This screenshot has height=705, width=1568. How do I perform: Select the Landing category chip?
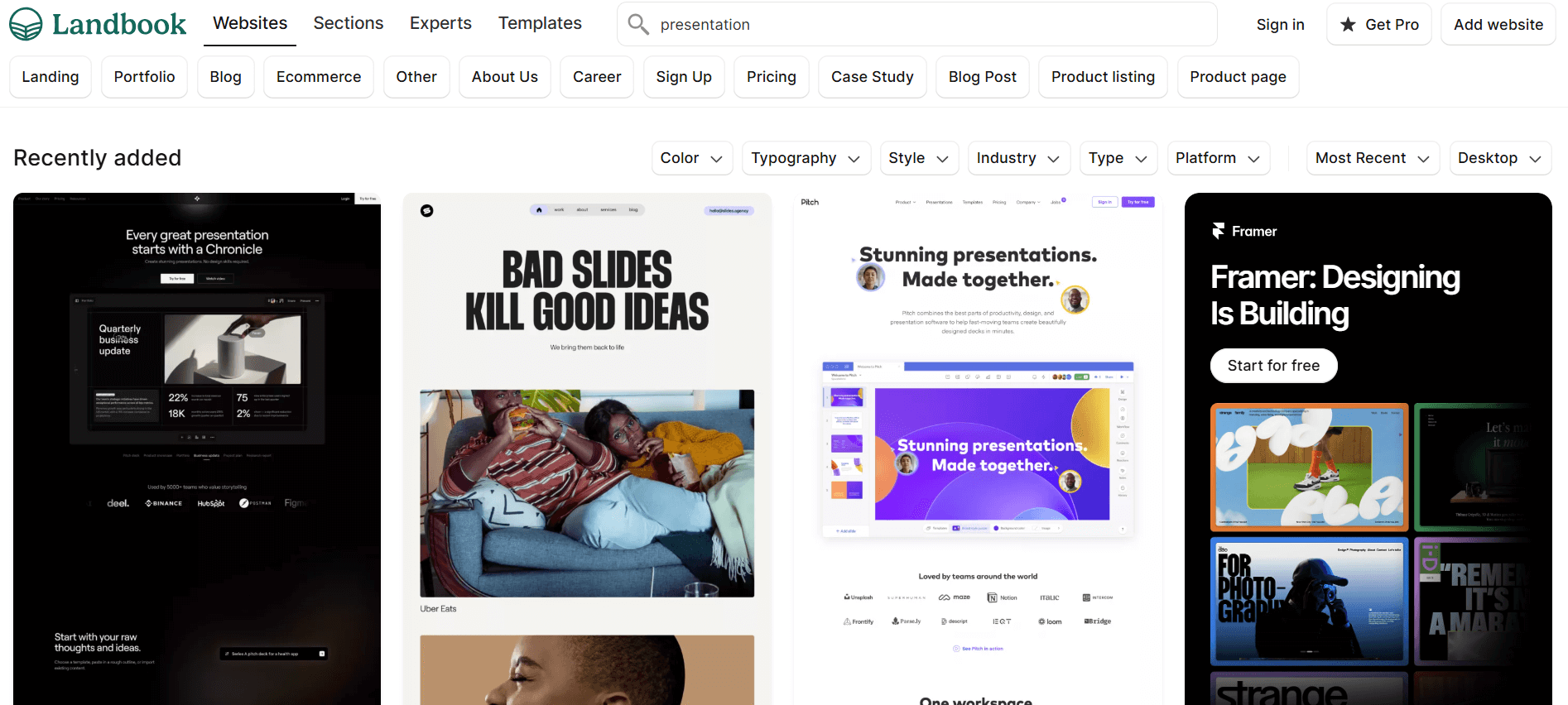pyautogui.click(x=51, y=77)
